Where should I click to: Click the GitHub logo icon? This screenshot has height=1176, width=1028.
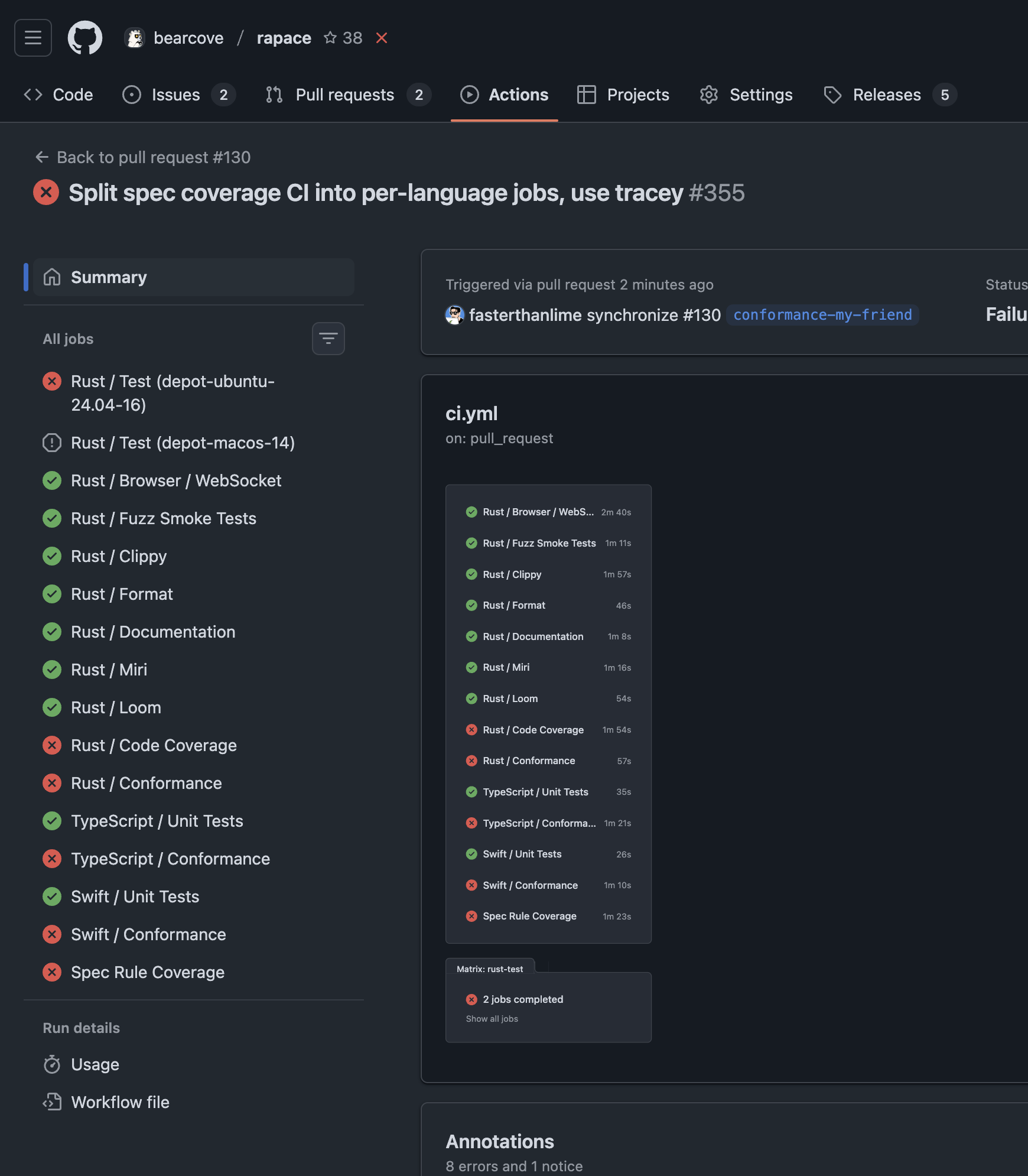(x=85, y=38)
